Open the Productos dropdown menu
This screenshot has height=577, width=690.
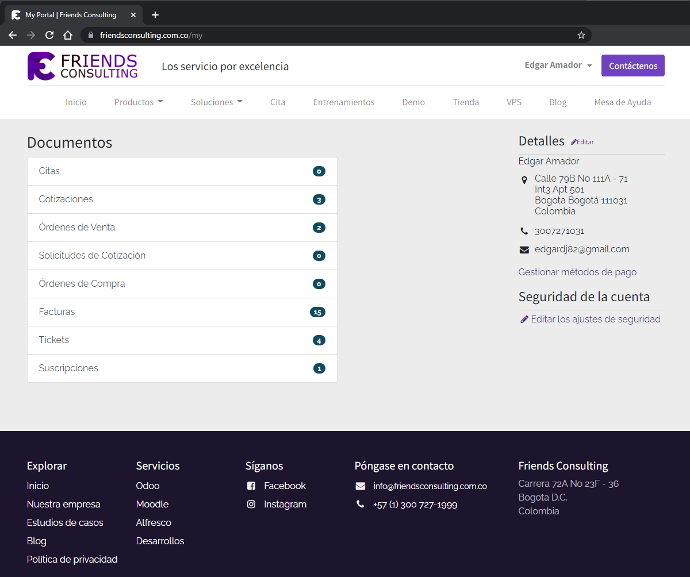point(138,102)
